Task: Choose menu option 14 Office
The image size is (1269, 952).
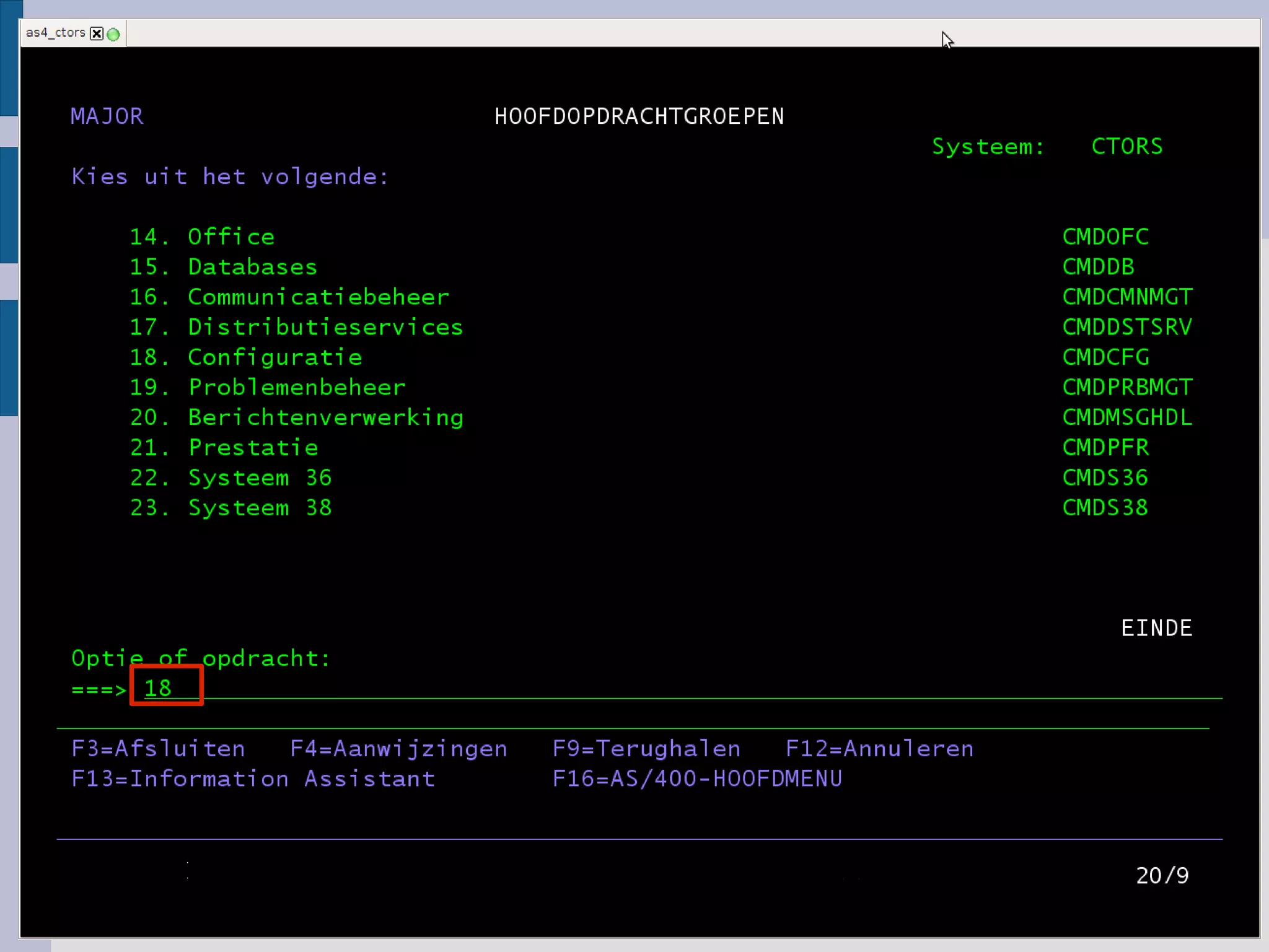Action: (231, 237)
